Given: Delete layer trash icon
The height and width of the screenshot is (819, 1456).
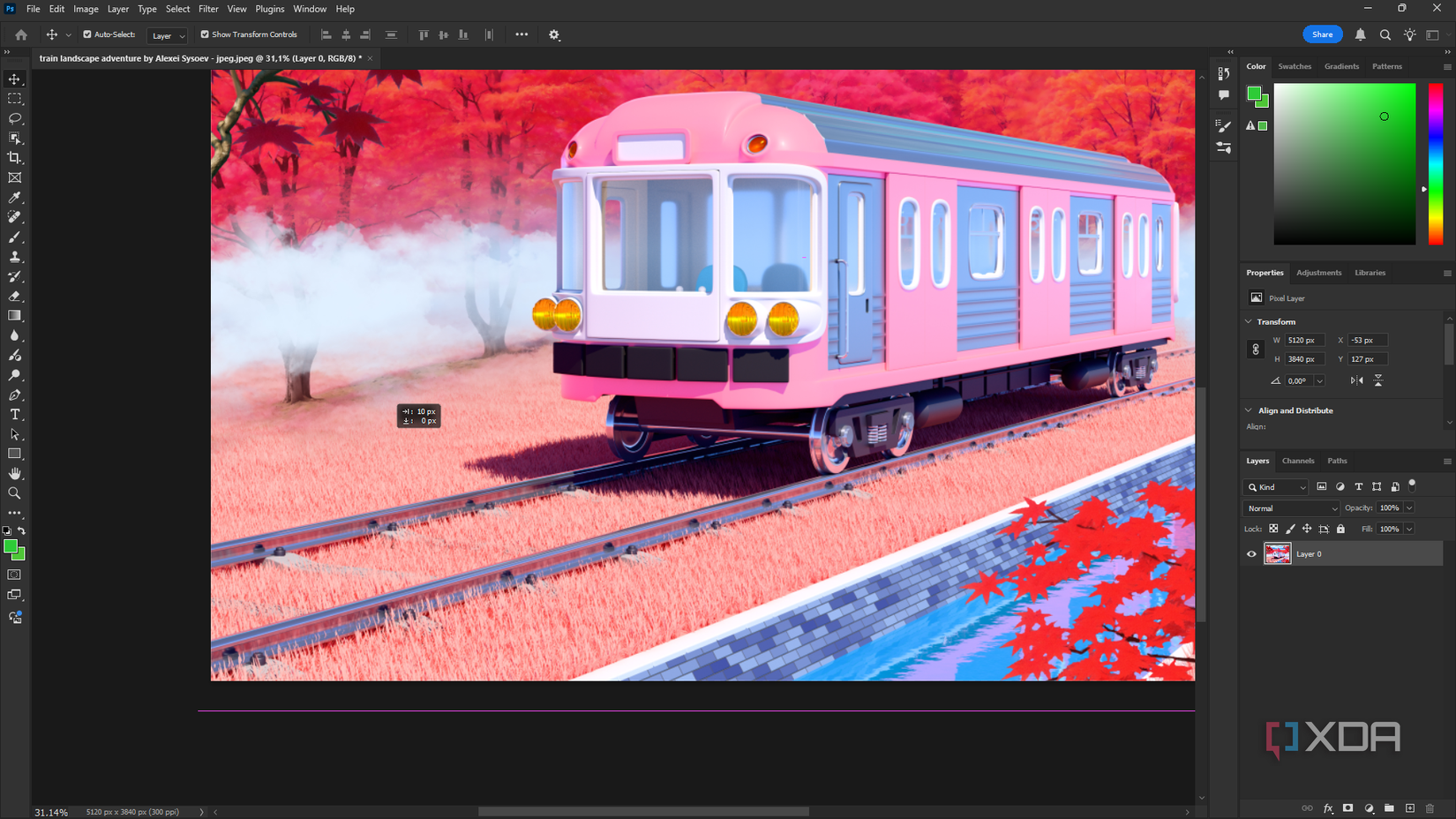Looking at the screenshot, I should click(x=1430, y=808).
